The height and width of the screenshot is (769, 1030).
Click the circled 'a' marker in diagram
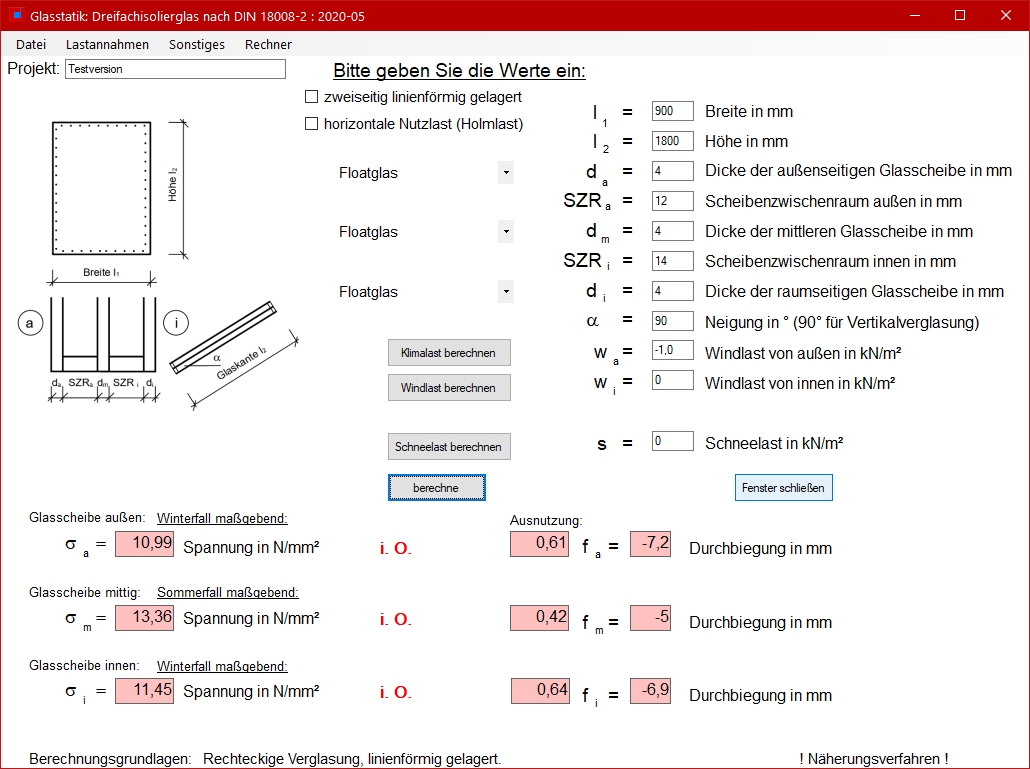tap(30, 323)
